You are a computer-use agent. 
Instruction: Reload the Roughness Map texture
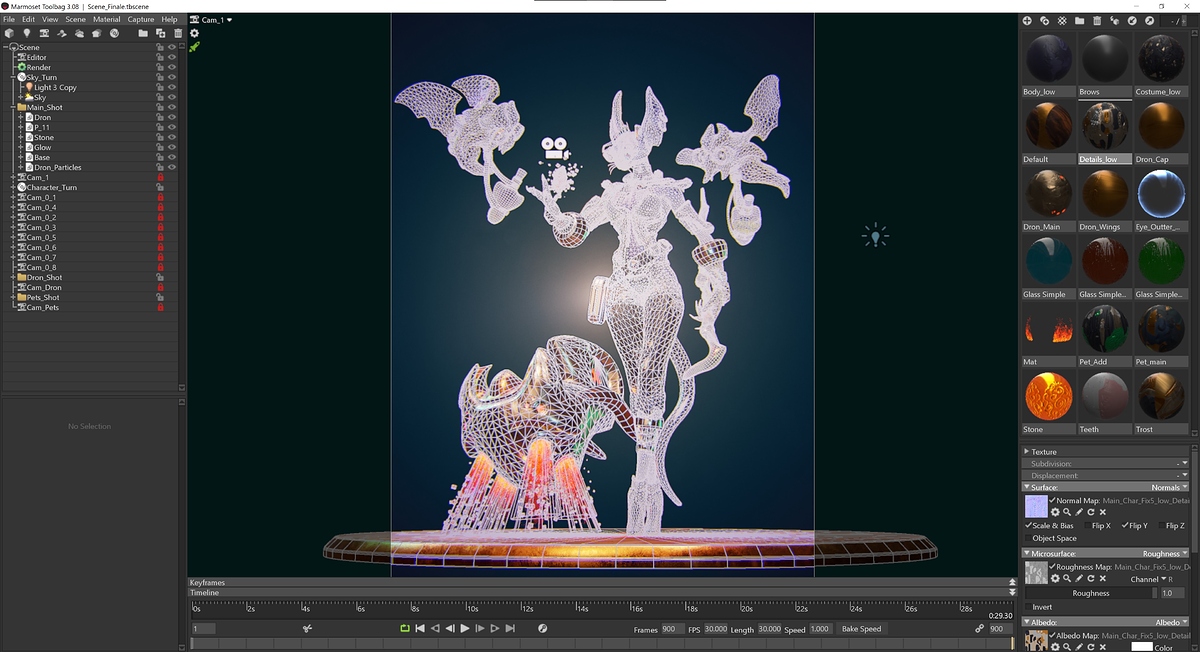(1091, 578)
